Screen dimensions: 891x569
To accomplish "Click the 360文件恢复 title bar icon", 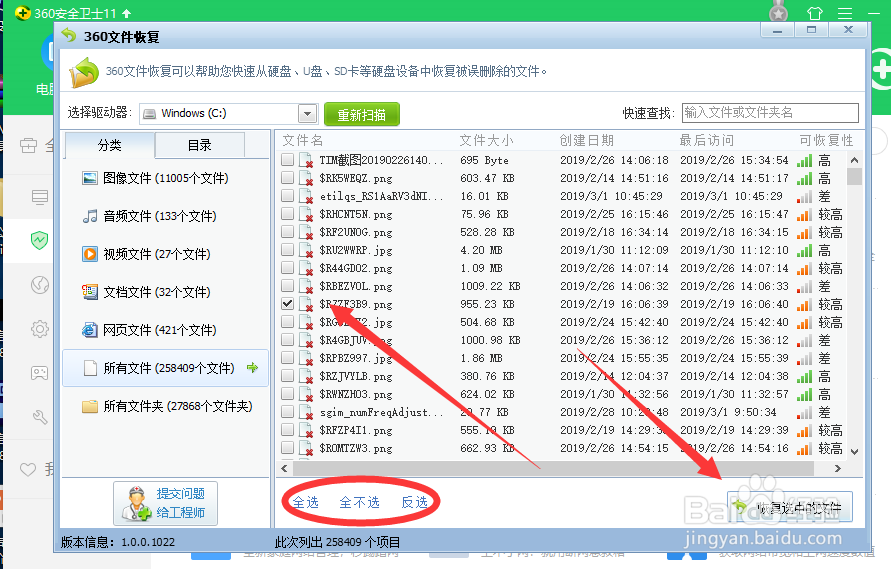I will tap(69, 35).
